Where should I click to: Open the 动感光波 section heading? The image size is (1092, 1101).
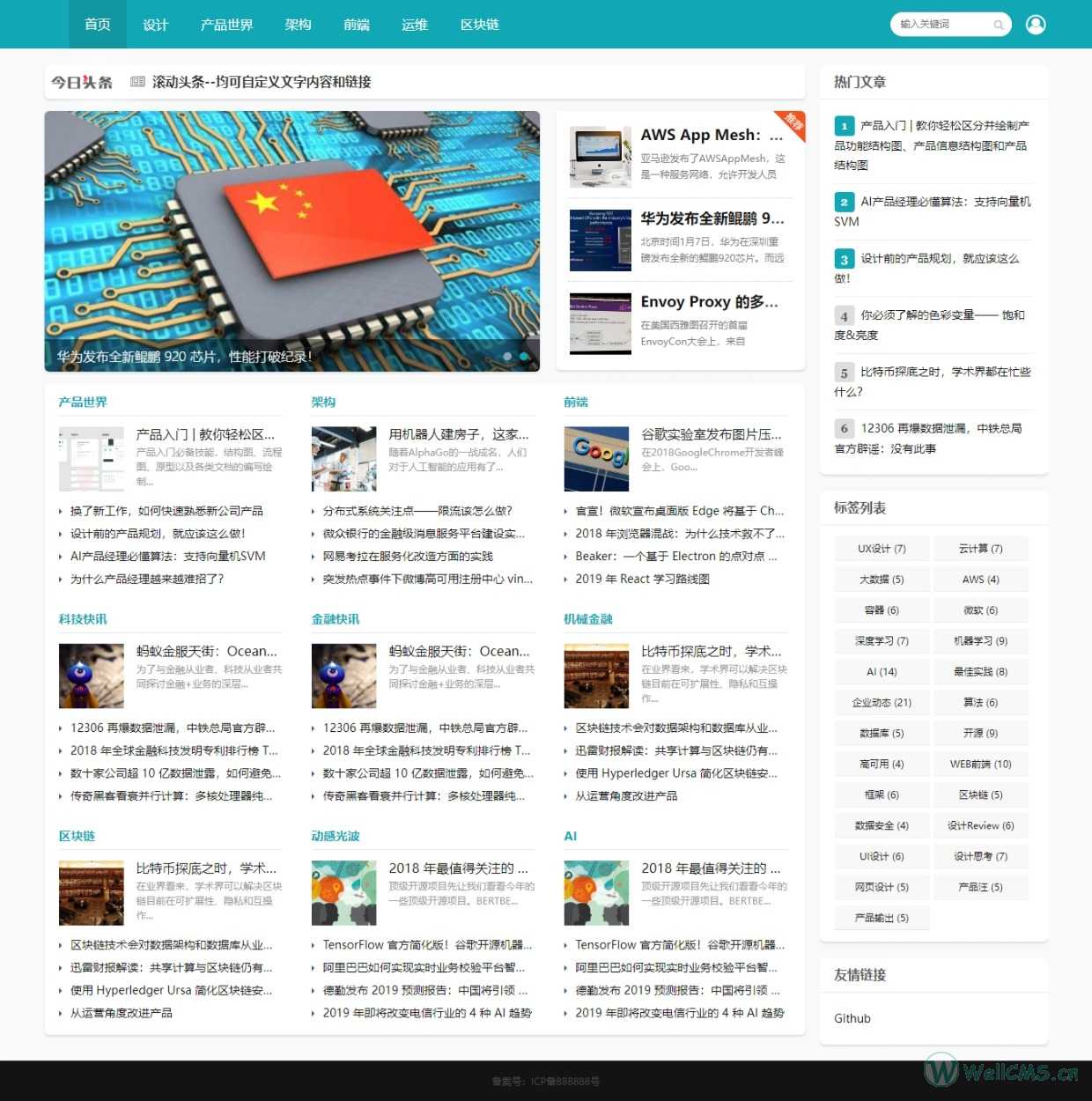(336, 836)
